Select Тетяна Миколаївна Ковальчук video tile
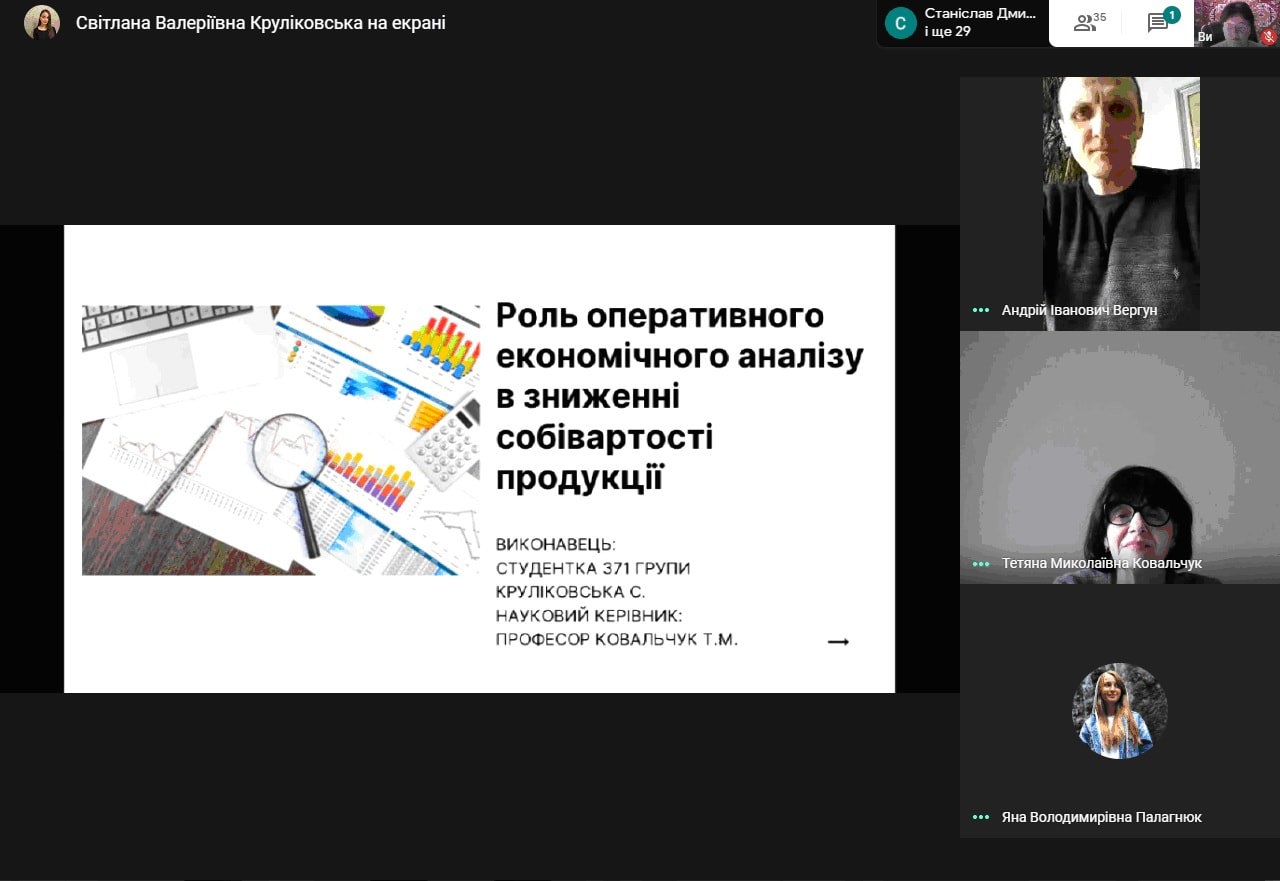The height and width of the screenshot is (881, 1280). [x=1120, y=458]
